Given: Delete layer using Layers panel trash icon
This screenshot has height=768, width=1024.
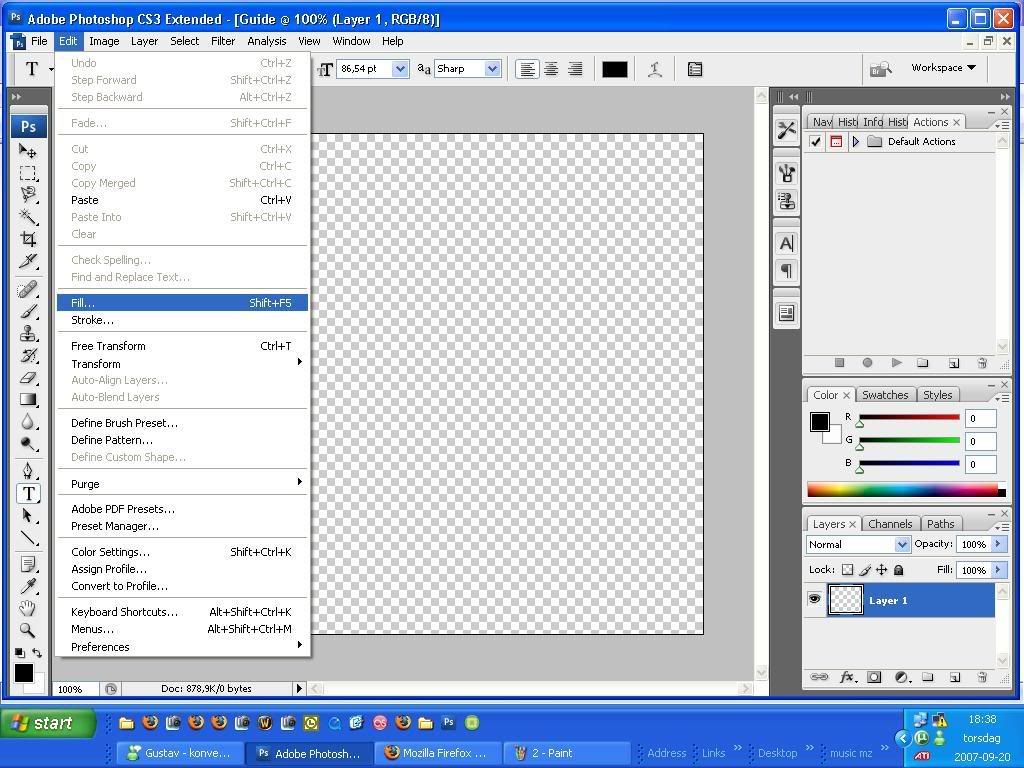Looking at the screenshot, I should pyautogui.click(x=982, y=677).
